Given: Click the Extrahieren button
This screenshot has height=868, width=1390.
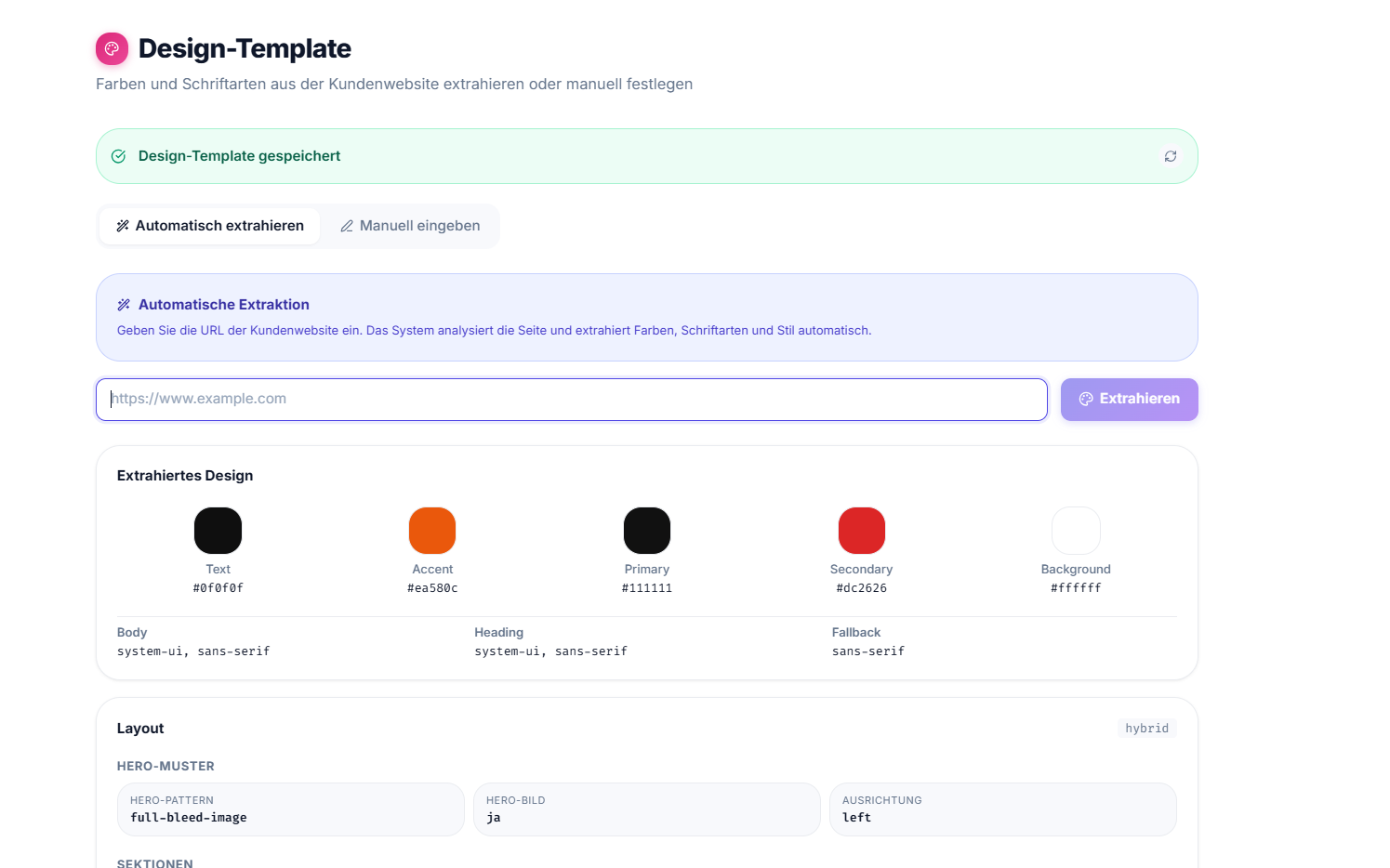Looking at the screenshot, I should click(1129, 399).
